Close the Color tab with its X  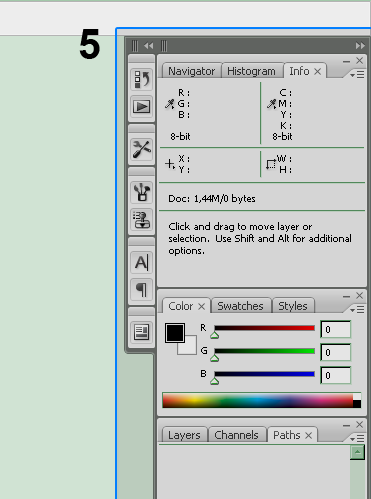tap(201, 306)
